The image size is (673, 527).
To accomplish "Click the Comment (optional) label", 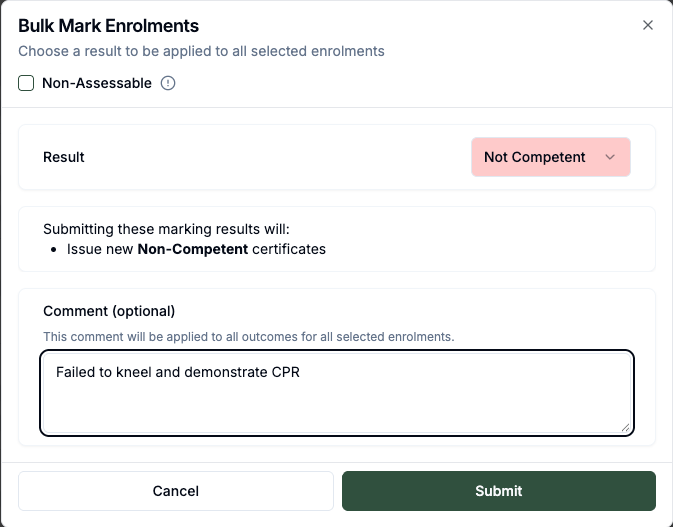I will 109,311.
